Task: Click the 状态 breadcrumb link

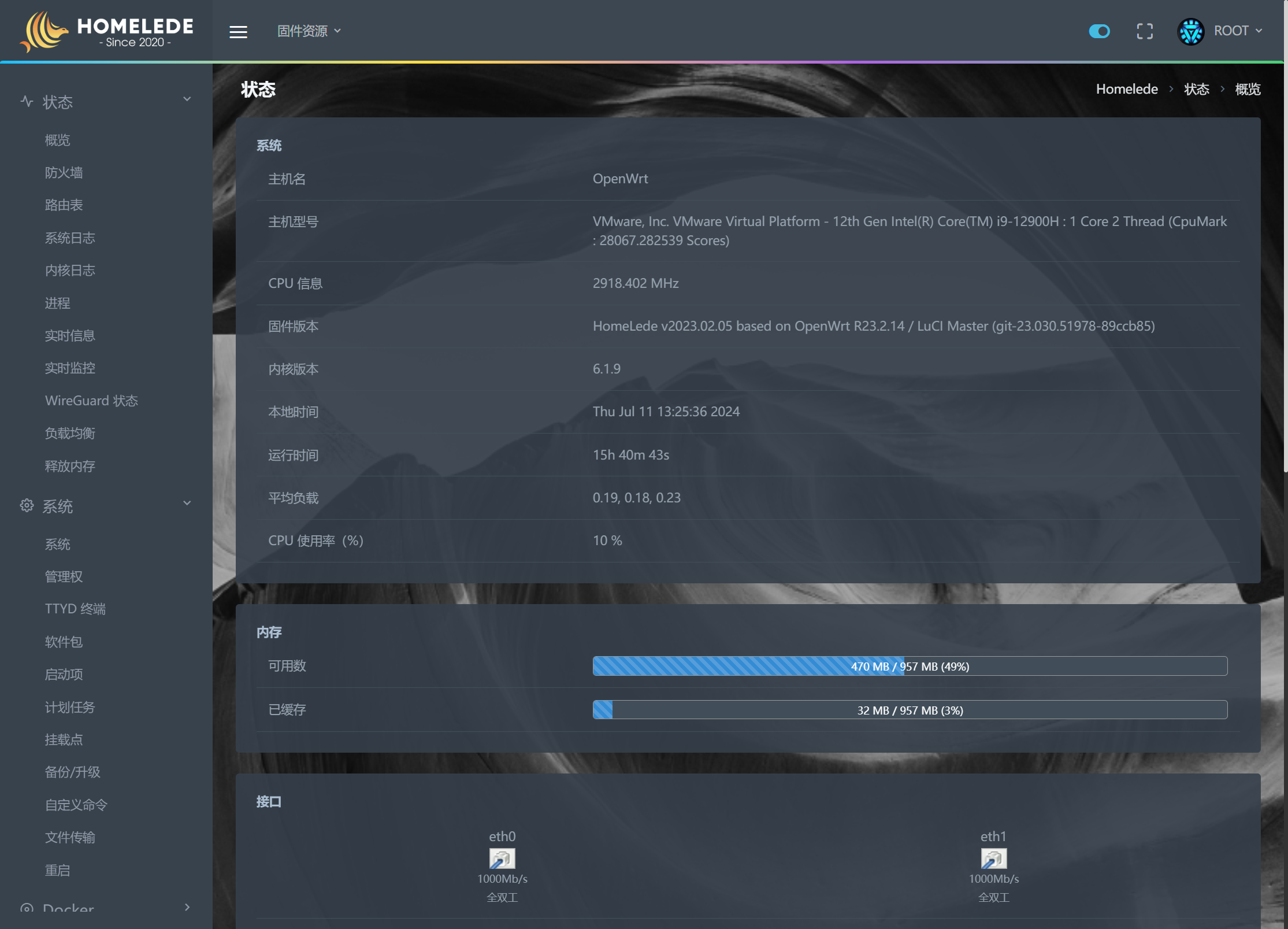Action: coord(1197,89)
